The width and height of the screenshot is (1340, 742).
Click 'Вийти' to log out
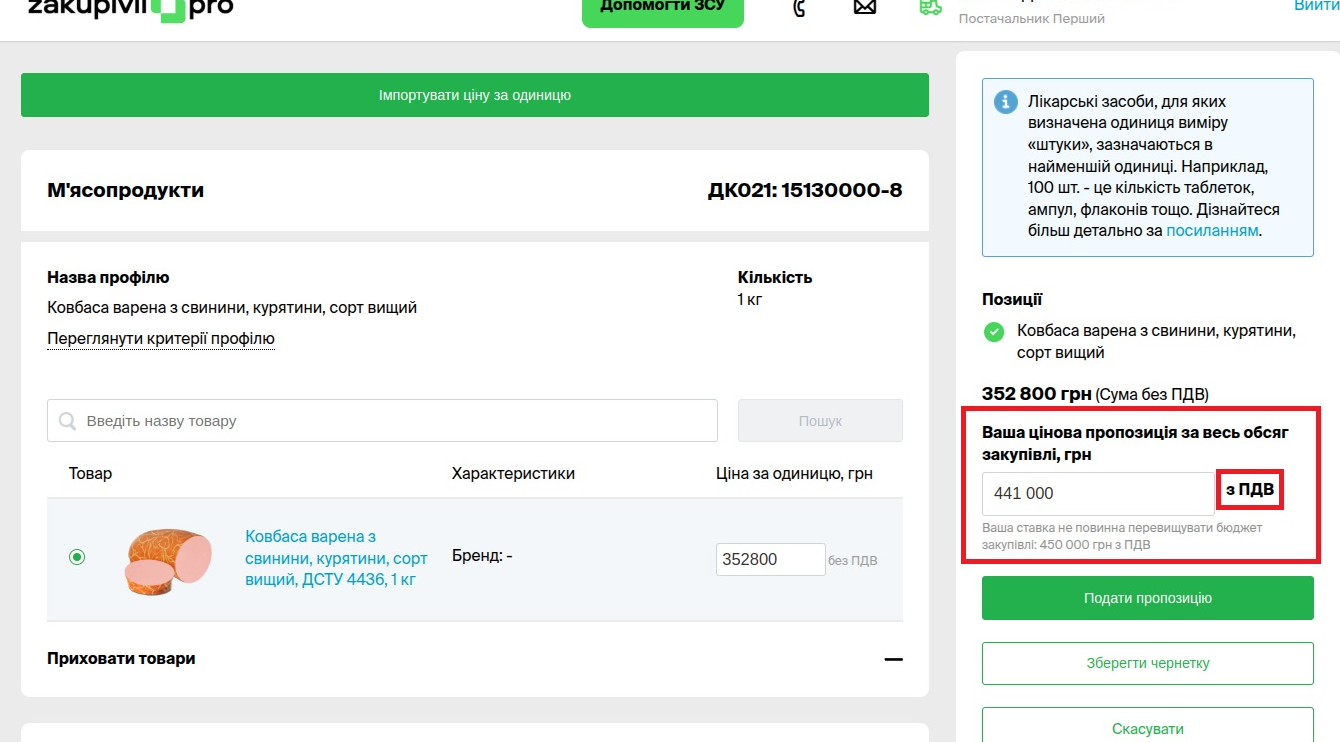pyautogui.click(x=1316, y=6)
